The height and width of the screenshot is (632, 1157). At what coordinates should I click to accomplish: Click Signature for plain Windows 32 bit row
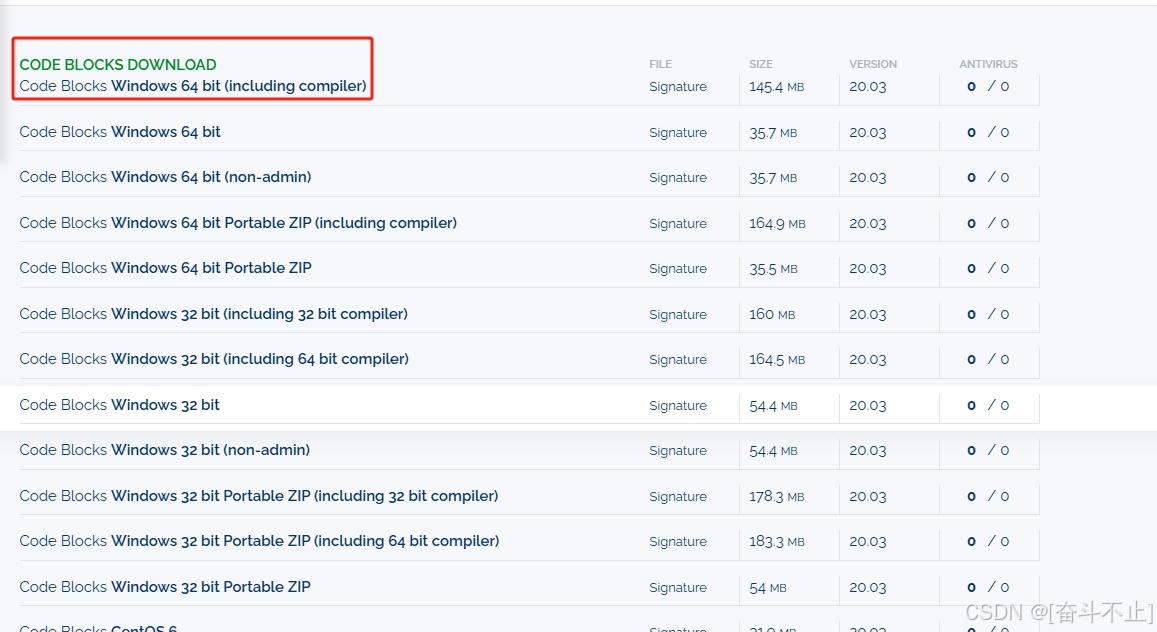[x=678, y=406]
